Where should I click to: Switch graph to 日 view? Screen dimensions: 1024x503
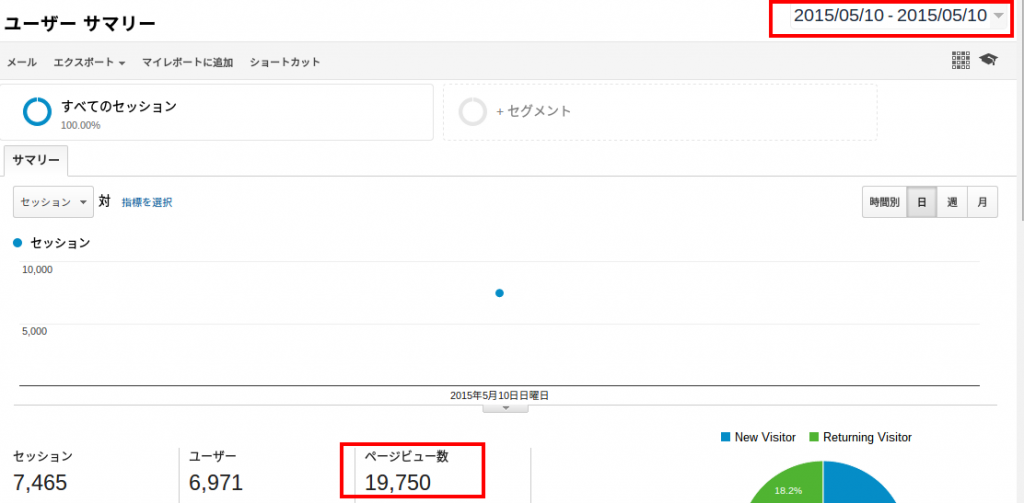(x=921, y=203)
